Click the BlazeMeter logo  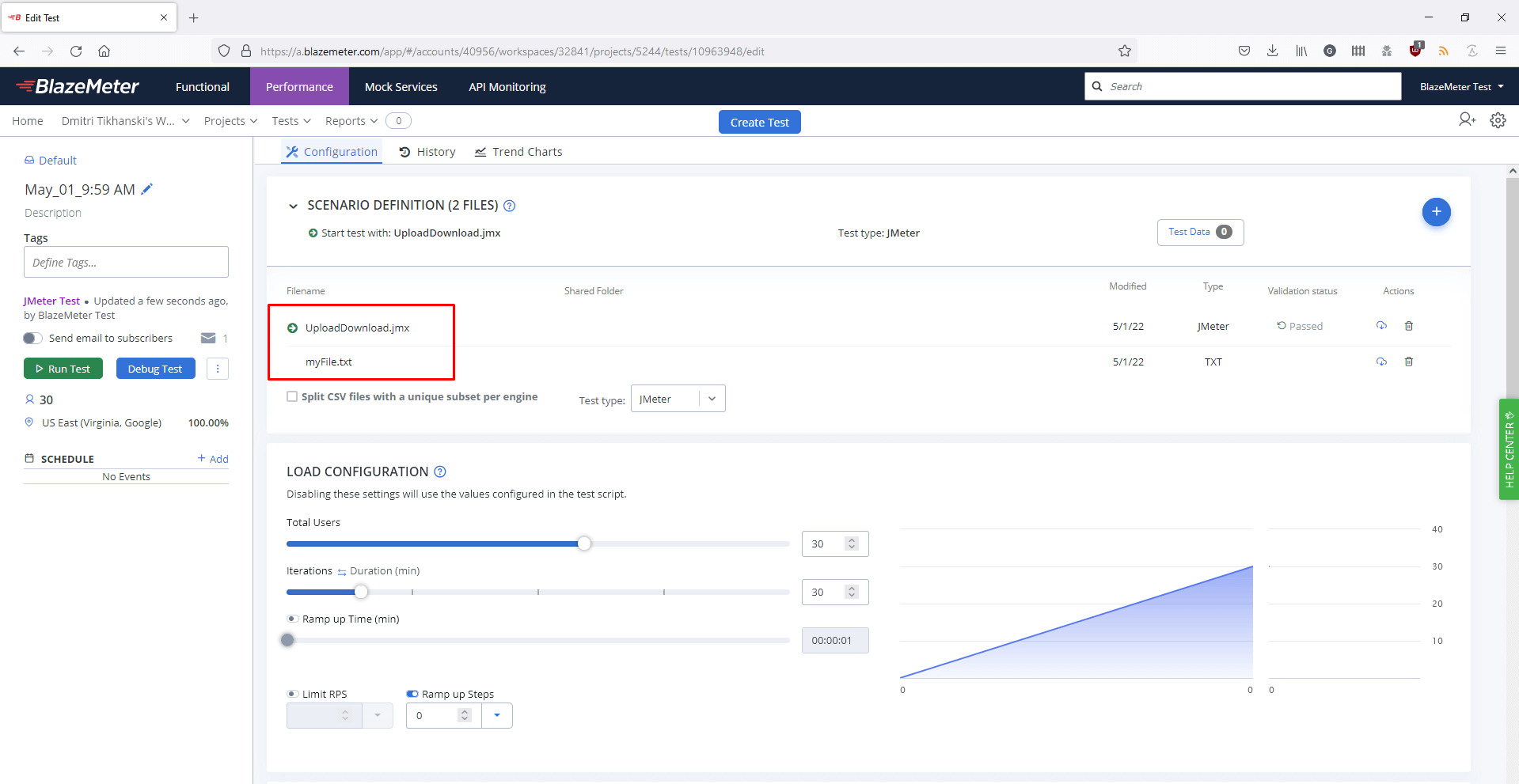(x=78, y=86)
